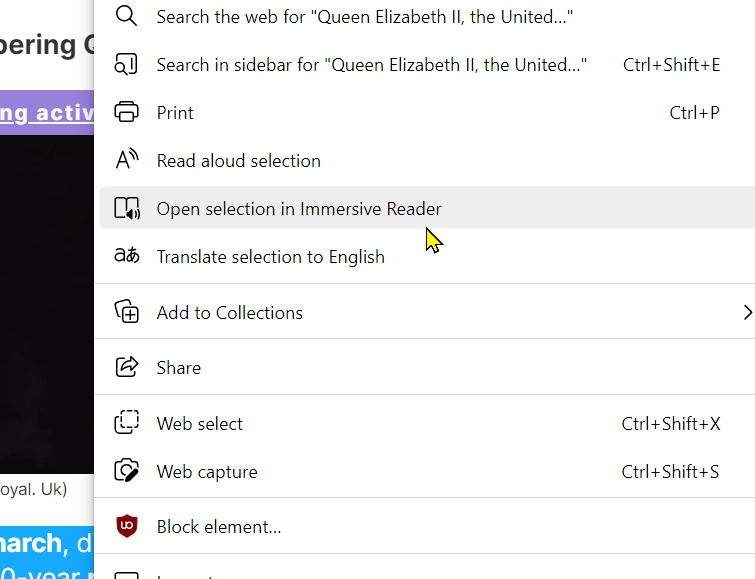Open the purple underlined "ng activ" link

(x=47, y=113)
